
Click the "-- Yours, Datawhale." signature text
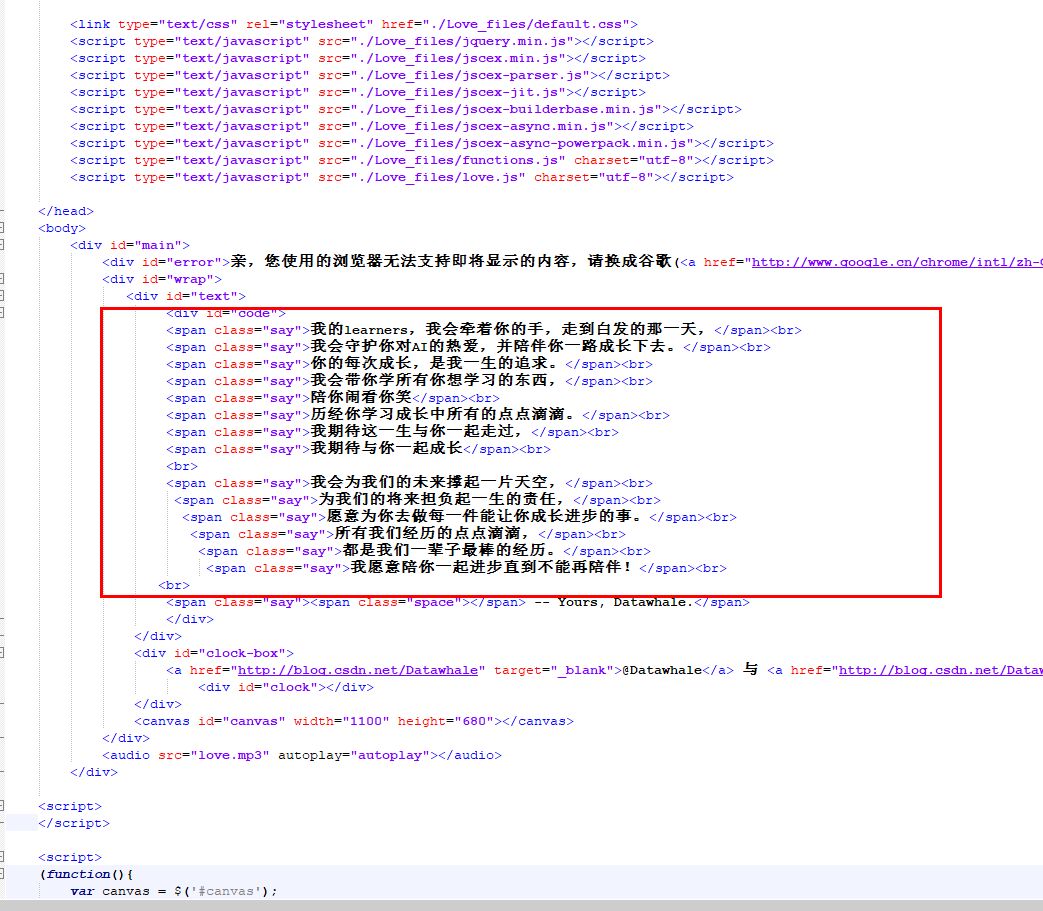(613, 602)
